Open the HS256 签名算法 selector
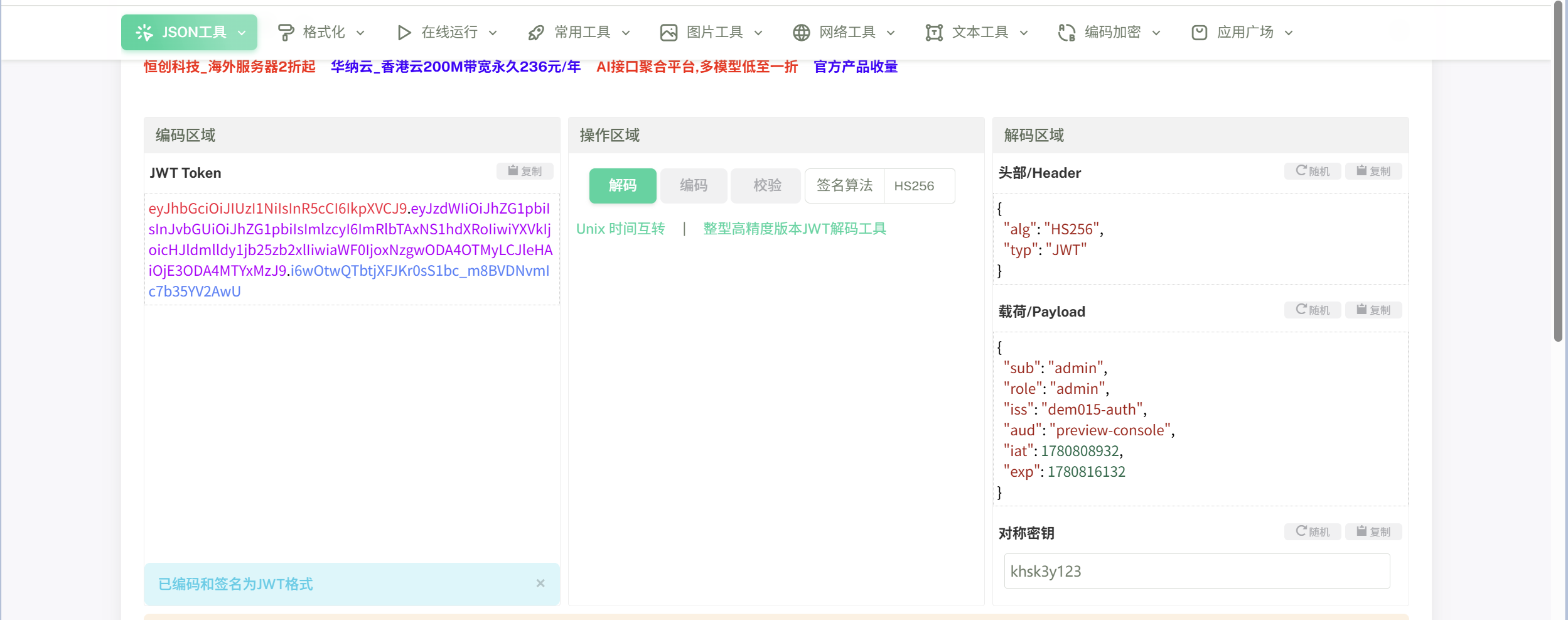This screenshot has height=620, width=1568. pos(920,186)
